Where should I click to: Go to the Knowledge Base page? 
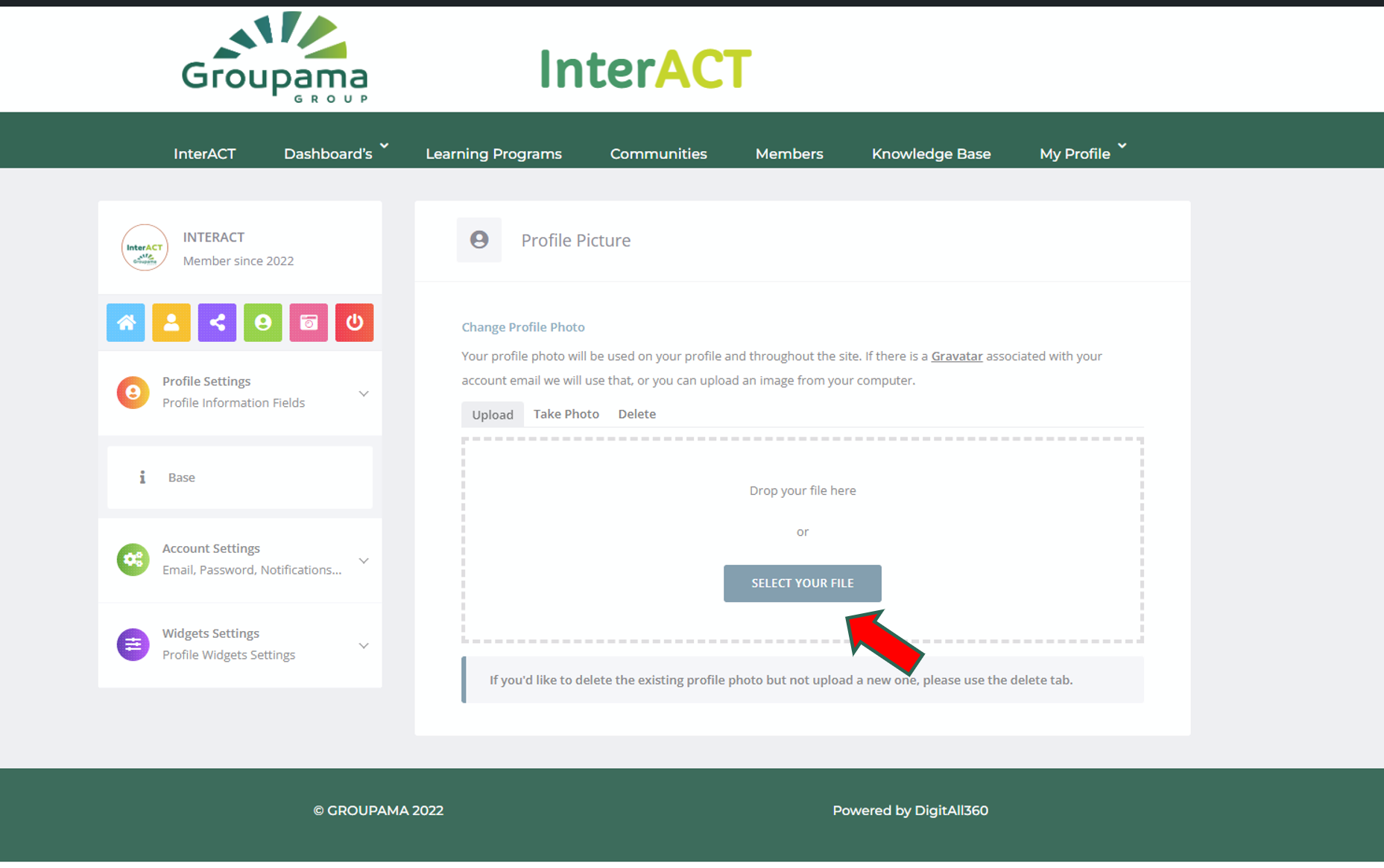pyautogui.click(x=931, y=153)
